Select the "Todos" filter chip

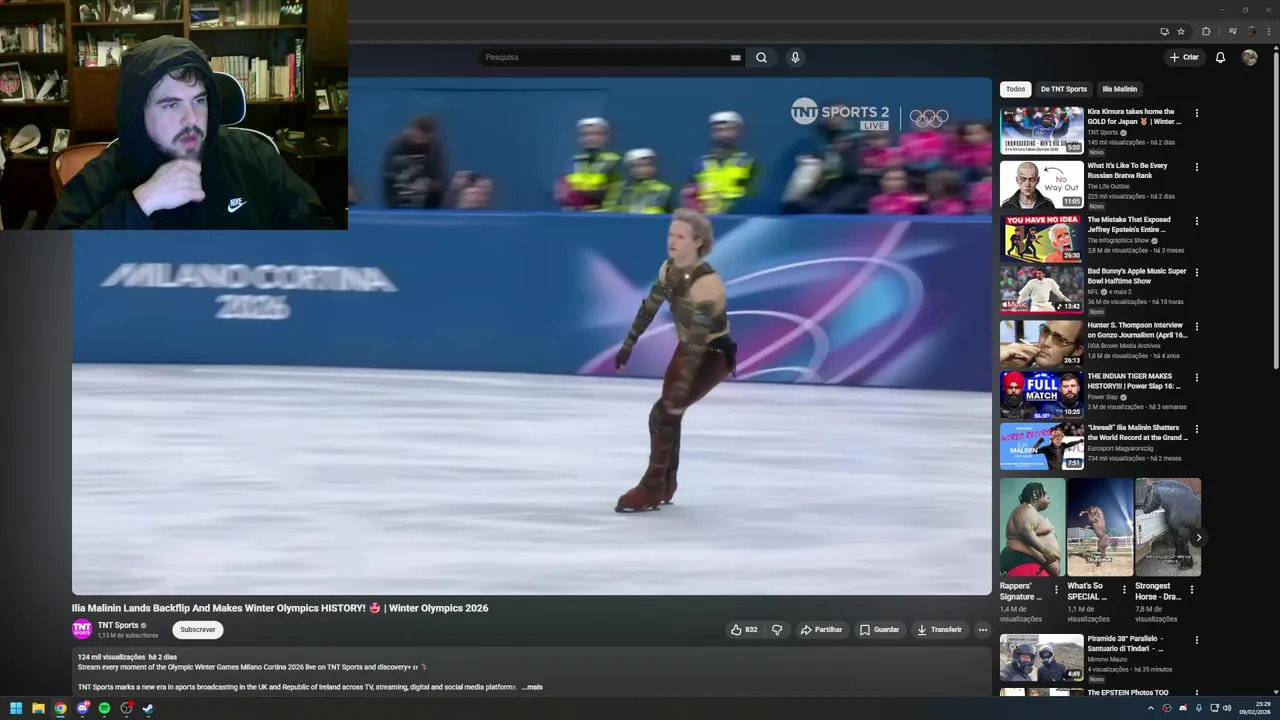[x=1015, y=89]
